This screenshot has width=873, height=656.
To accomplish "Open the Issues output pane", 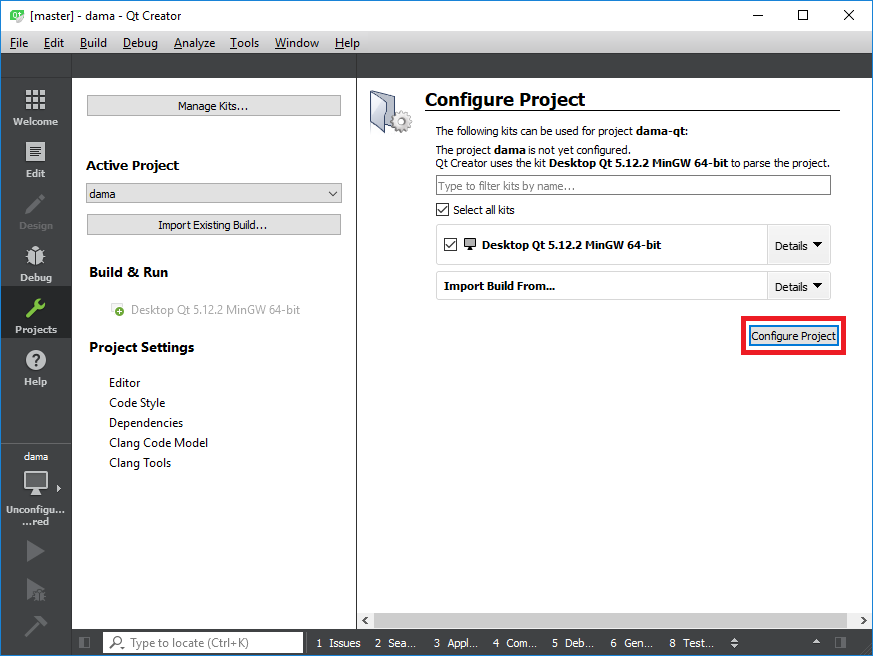I will tap(339, 643).
